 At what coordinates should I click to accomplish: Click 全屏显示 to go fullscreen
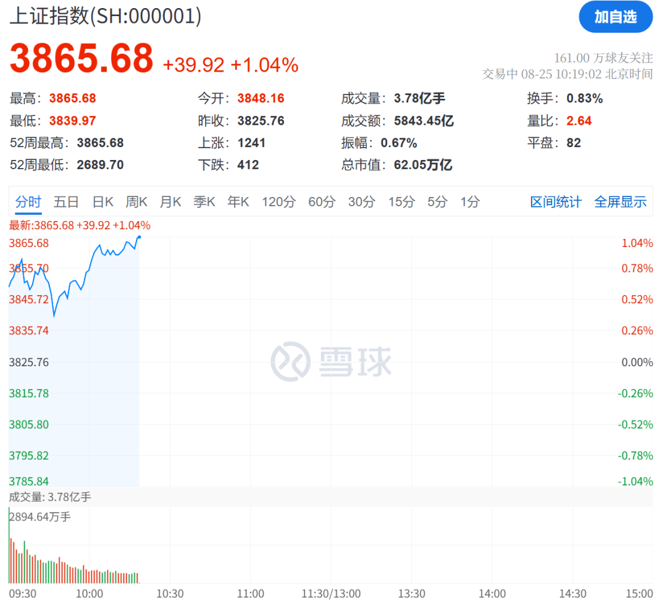tap(620, 202)
